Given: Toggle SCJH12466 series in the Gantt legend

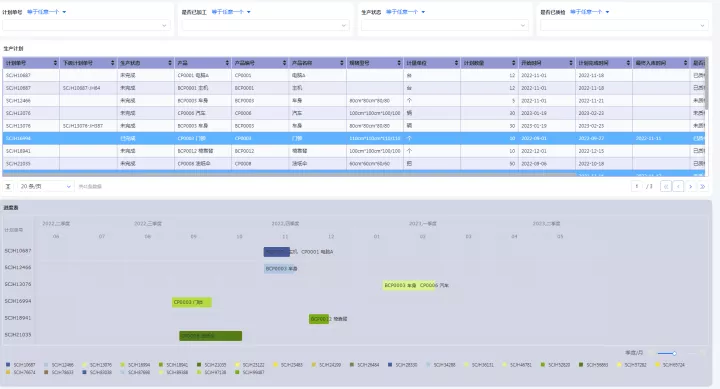Looking at the screenshot, I should pos(59,365).
